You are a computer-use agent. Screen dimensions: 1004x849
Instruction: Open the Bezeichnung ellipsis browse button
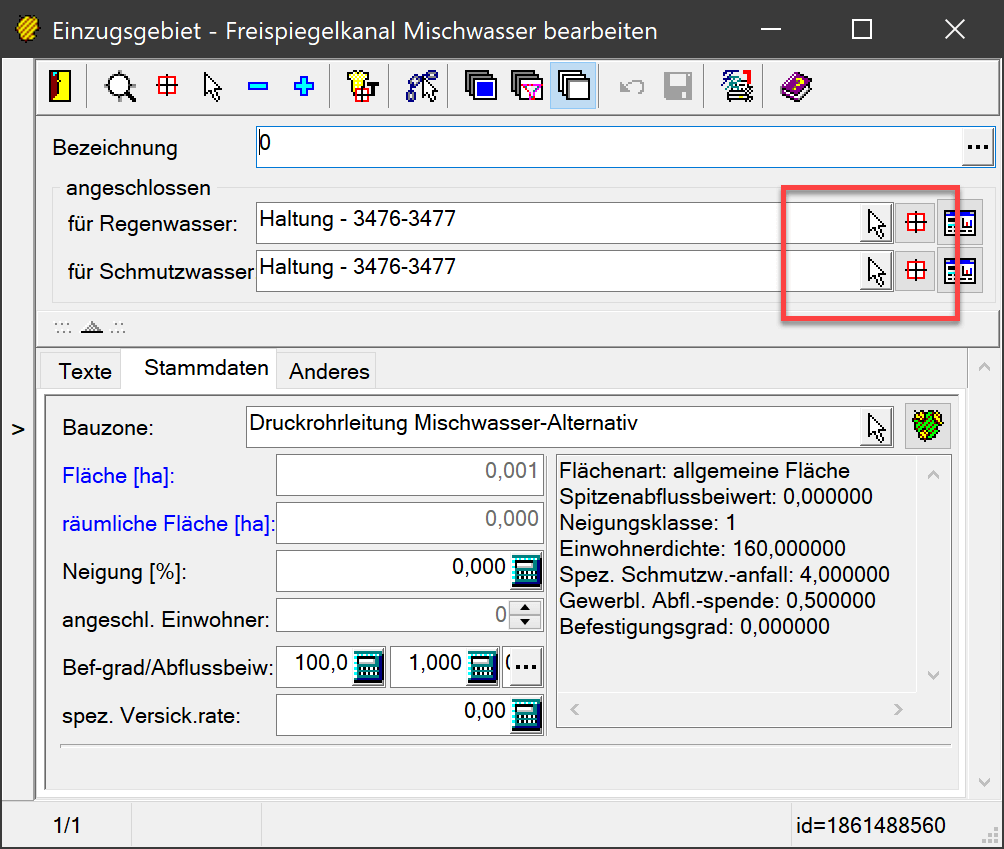pos(977,148)
